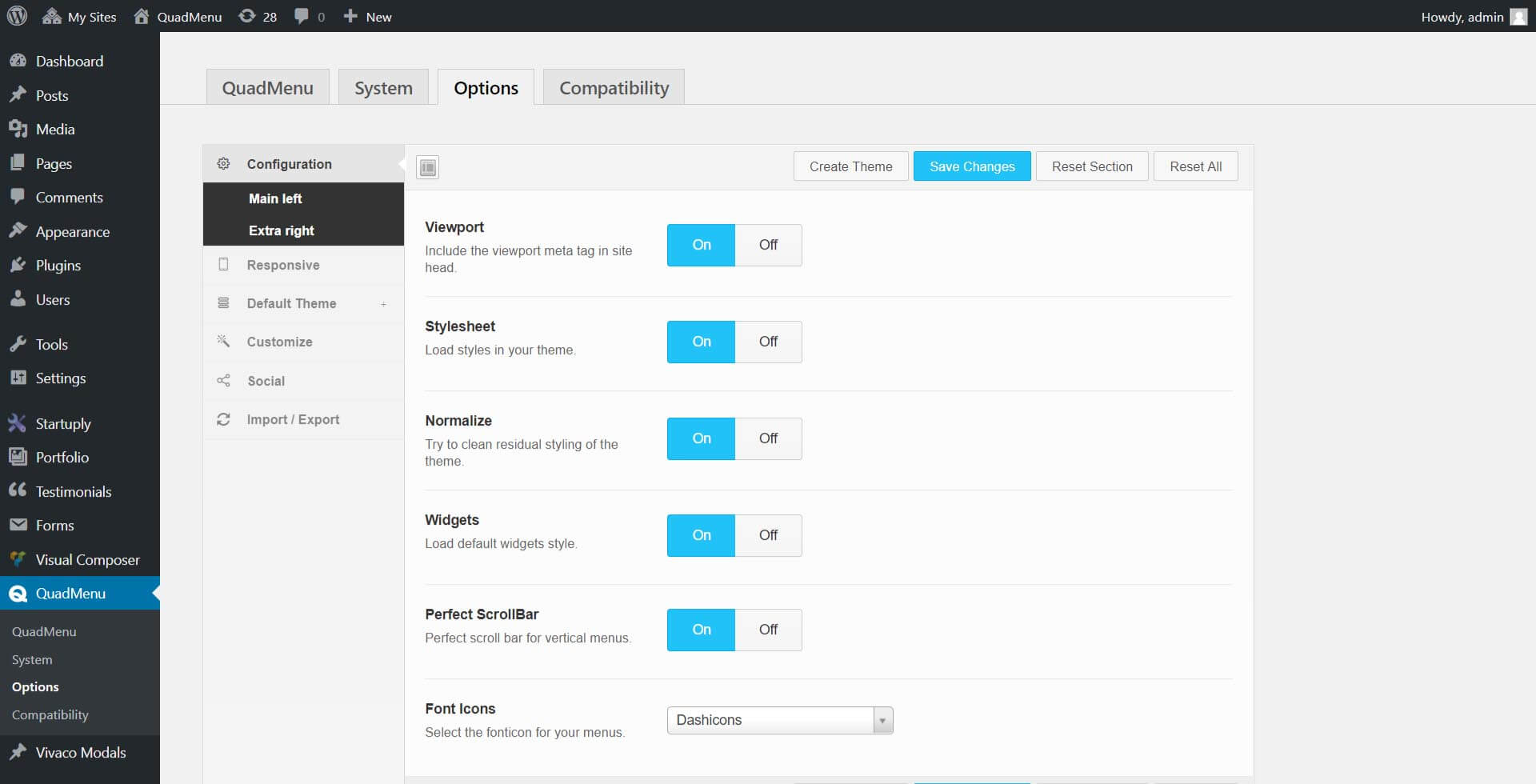The image size is (1536, 784).
Task: Click Save Changes button
Action: coord(972,166)
